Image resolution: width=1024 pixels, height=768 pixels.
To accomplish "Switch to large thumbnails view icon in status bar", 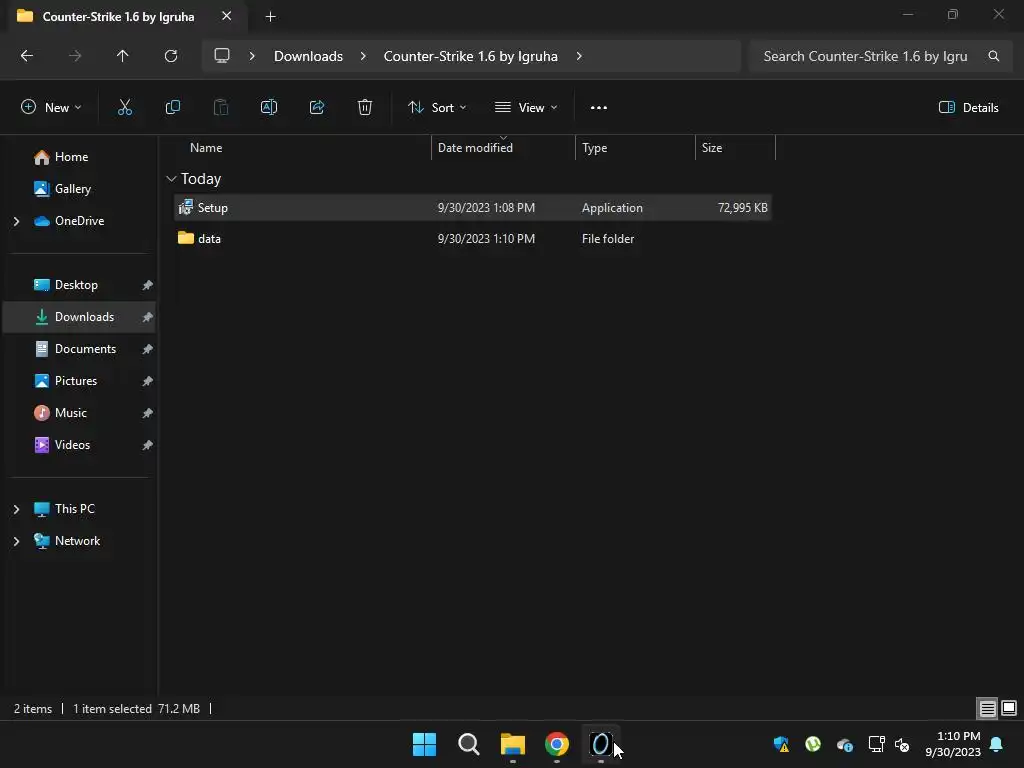I will pos(1009,709).
